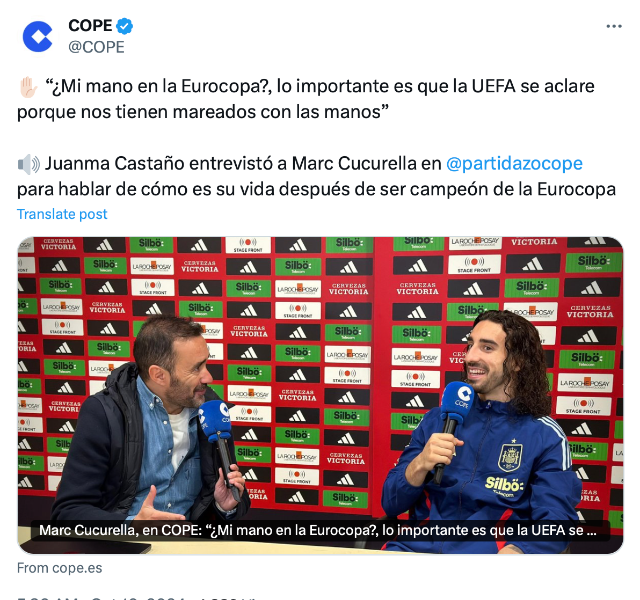Click the Marc Cucurella headline caption overlay
Screen dimensions: 640x600
tap(318, 530)
